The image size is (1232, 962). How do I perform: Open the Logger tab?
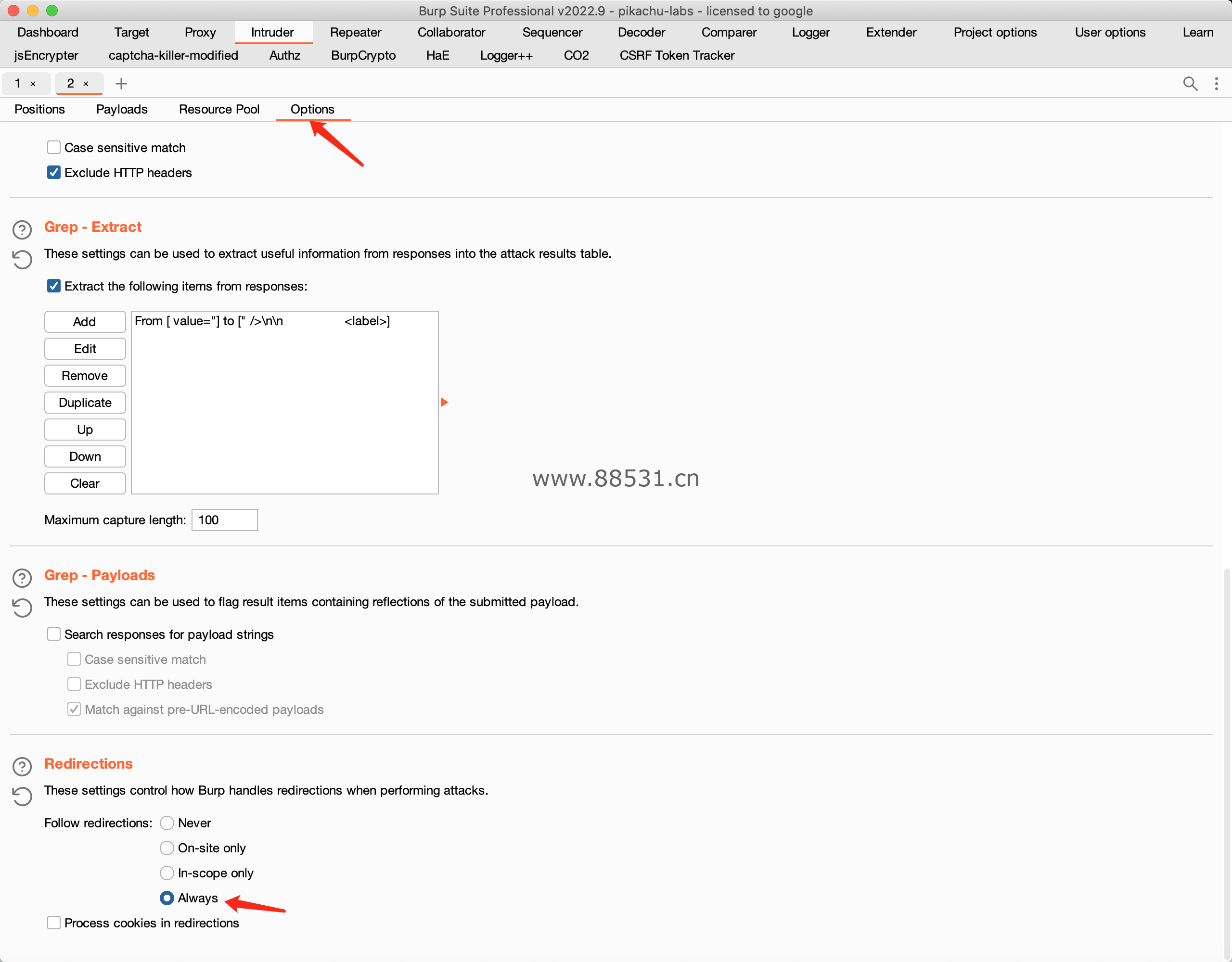pos(810,32)
